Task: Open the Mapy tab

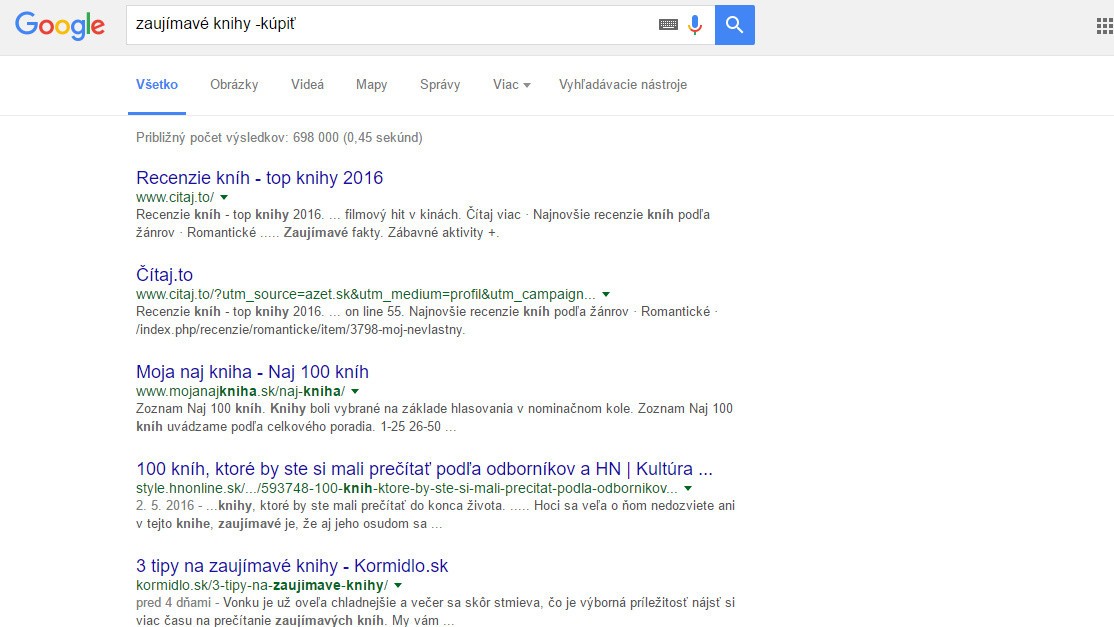Action: [x=371, y=85]
